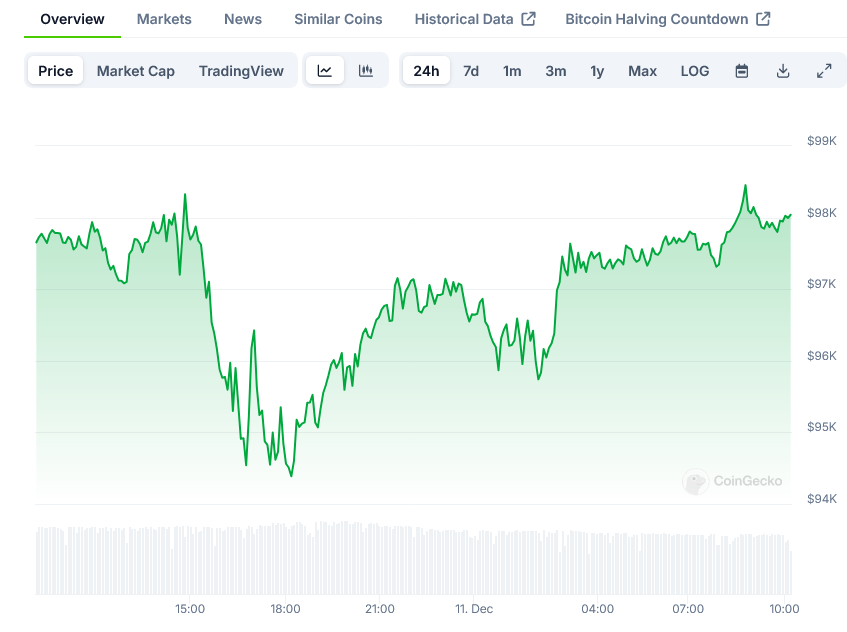This screenshot has width=847, height=632.
Task: Open external link icon beside Bitcoin Halving Countdown
Action: [x=763, y=19]
